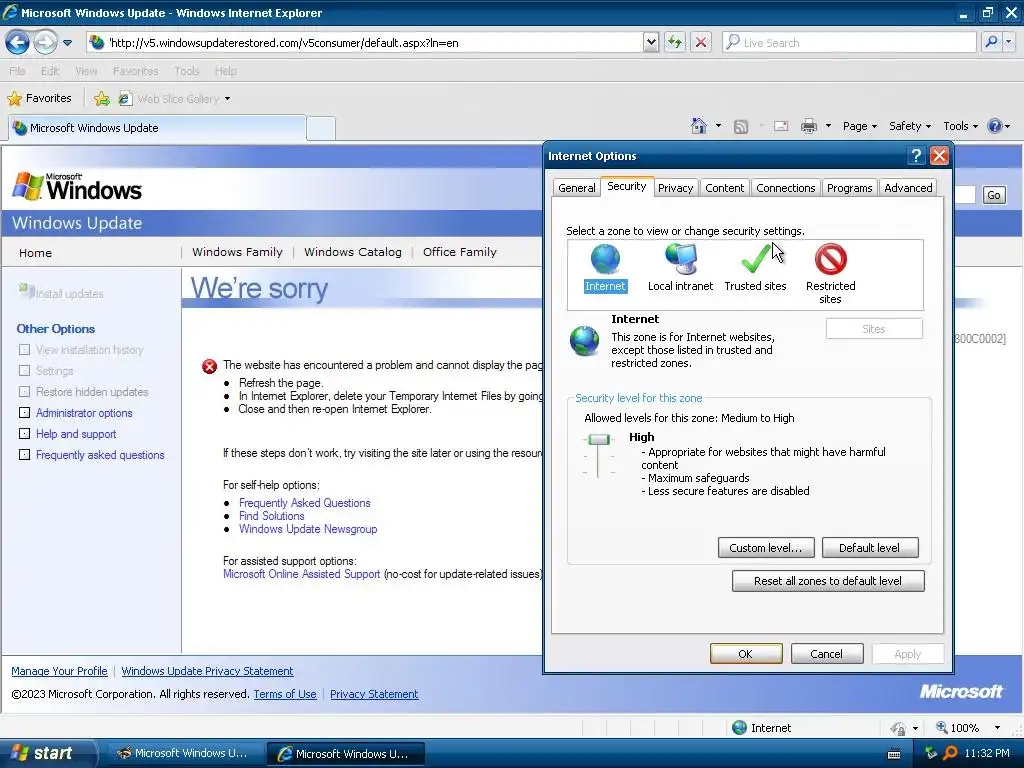Click Reset all zones to default level
This screenshot has width=1024, height=768.
click(x=827, y=581)
